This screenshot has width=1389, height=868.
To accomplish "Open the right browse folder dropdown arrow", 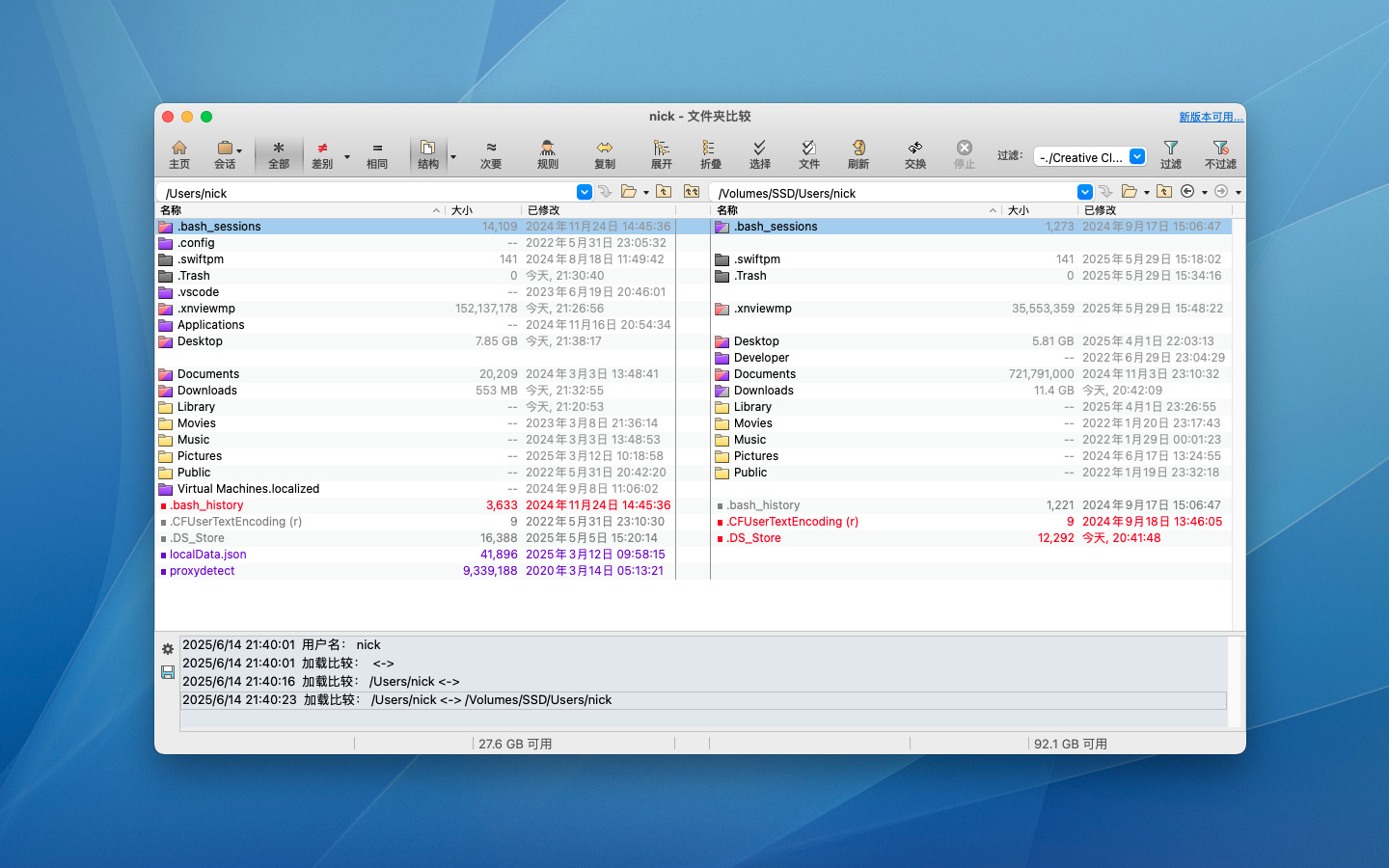I will pos(1147,193).
